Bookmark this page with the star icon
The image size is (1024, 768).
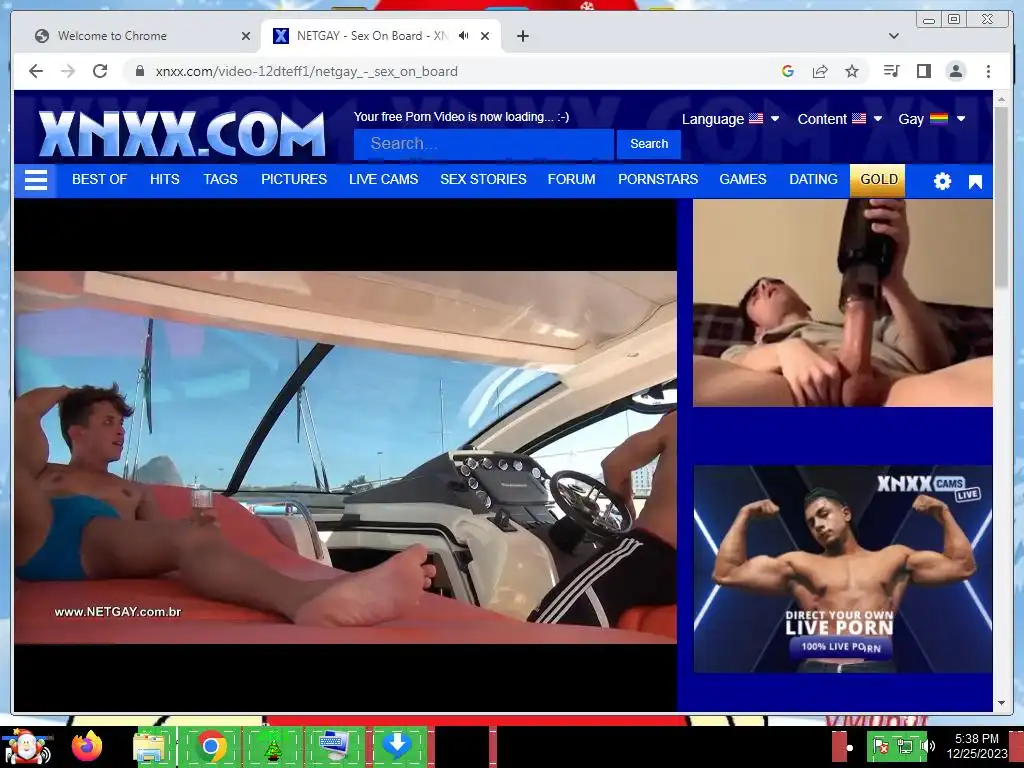tap(852, 71)
